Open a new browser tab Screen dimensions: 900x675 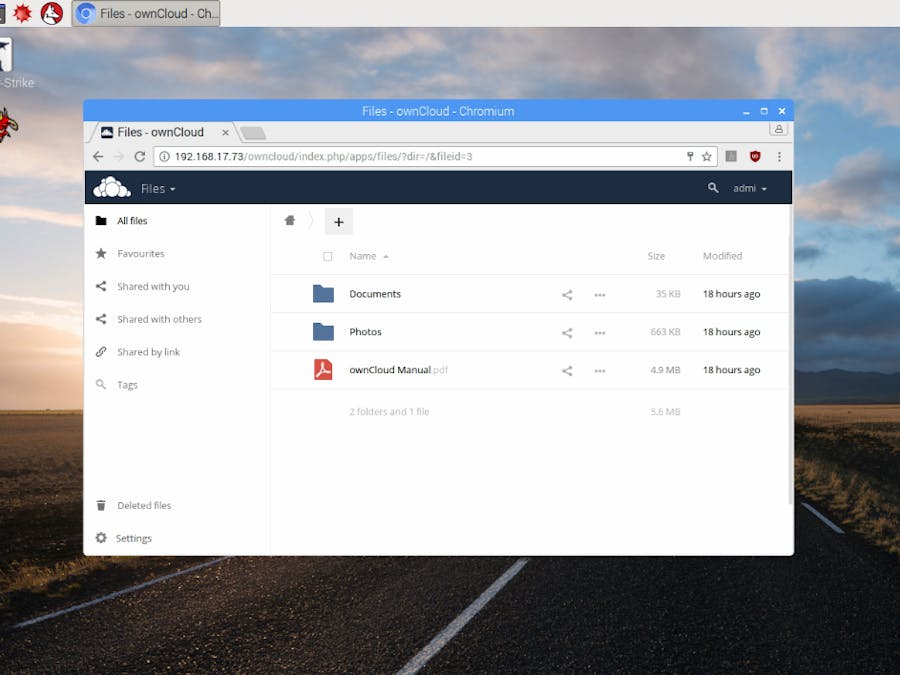pos(253,133)
